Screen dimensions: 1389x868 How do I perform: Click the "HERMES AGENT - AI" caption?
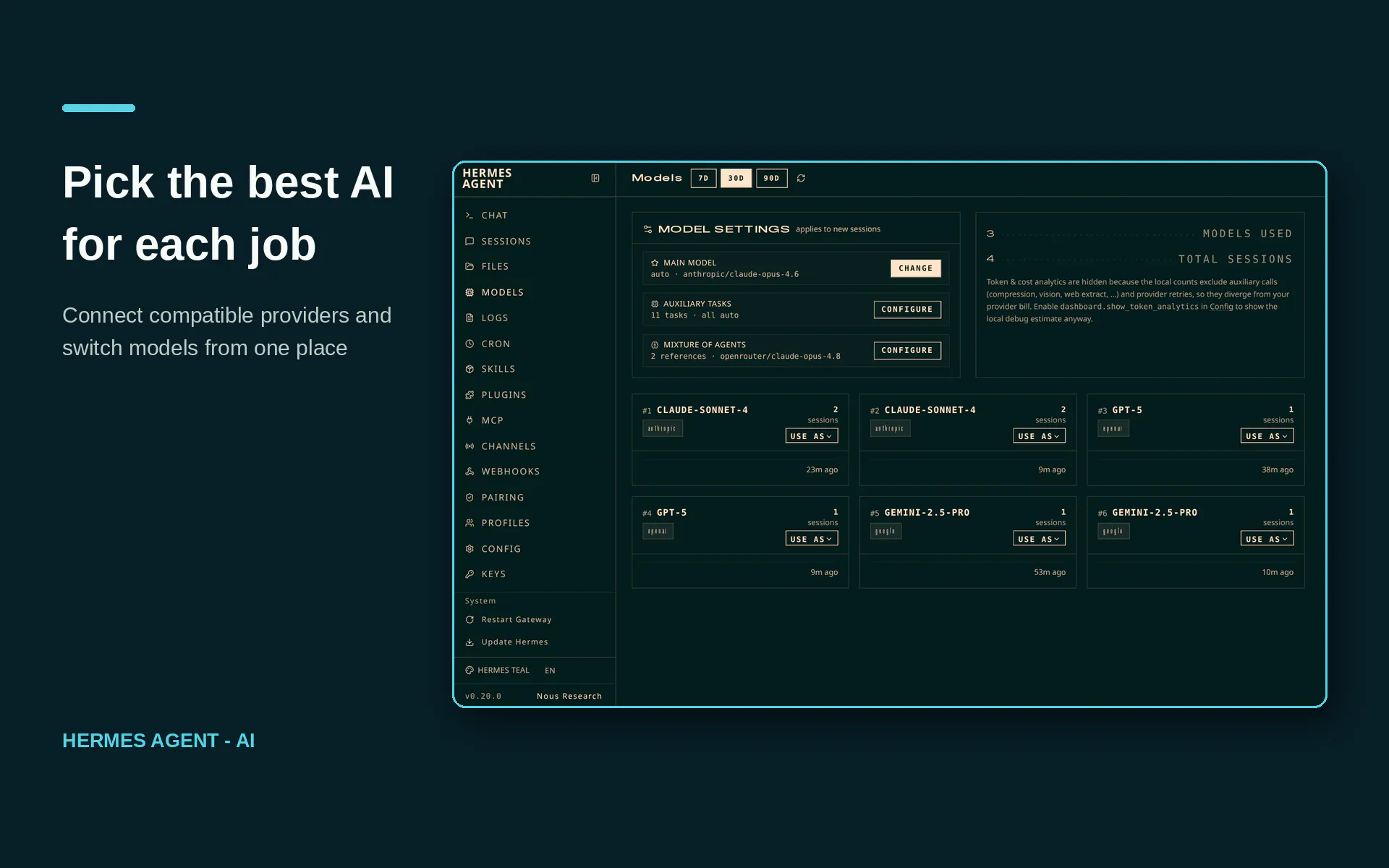pyautogui.click(x=158, y=741)
